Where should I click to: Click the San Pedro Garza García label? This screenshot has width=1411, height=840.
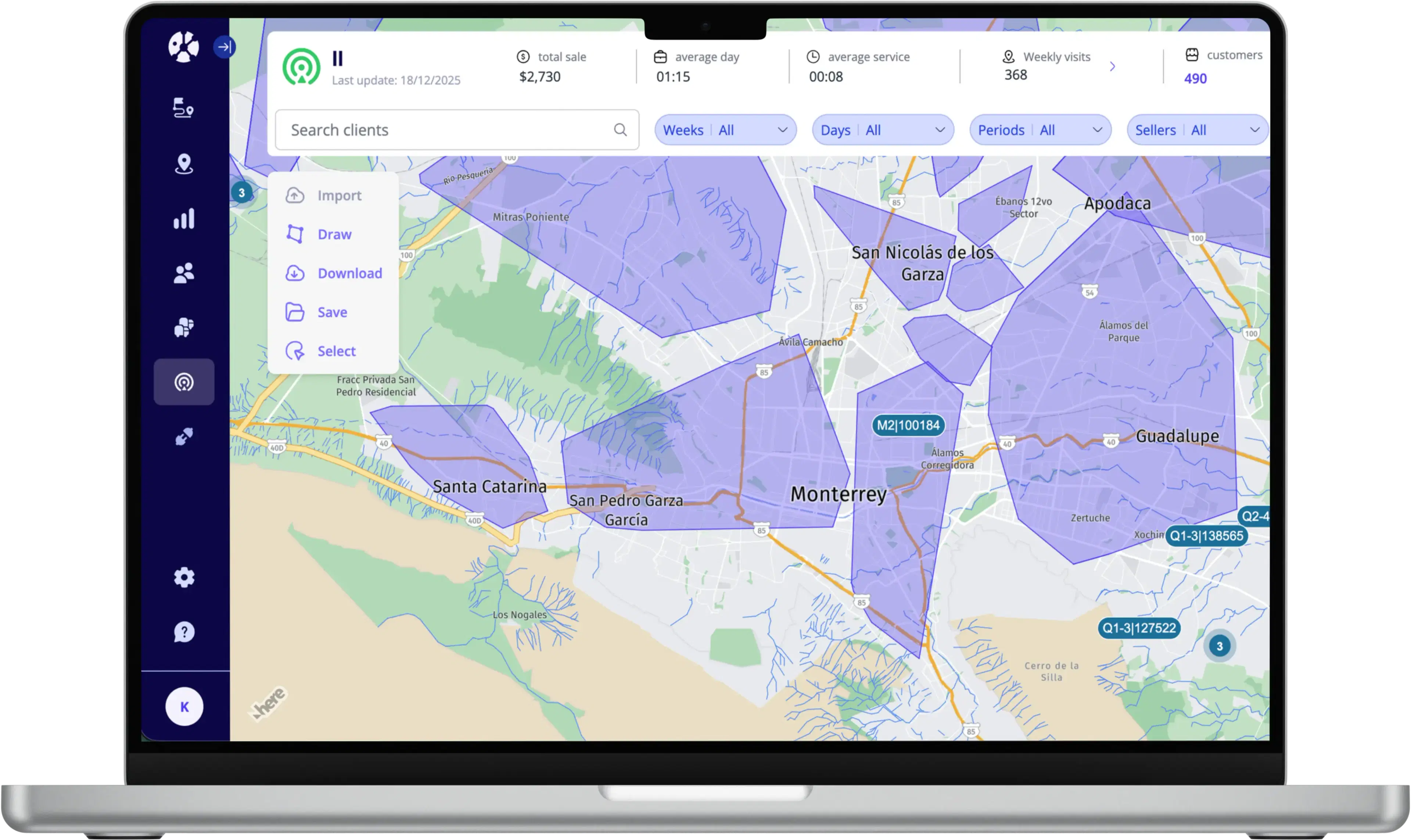(626, 510)
